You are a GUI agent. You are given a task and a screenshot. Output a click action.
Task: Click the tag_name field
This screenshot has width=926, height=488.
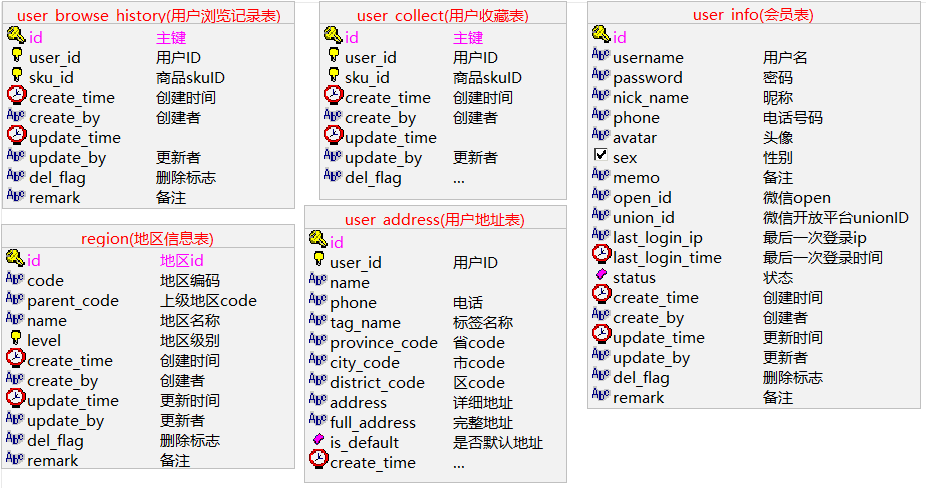coord(365,323)
